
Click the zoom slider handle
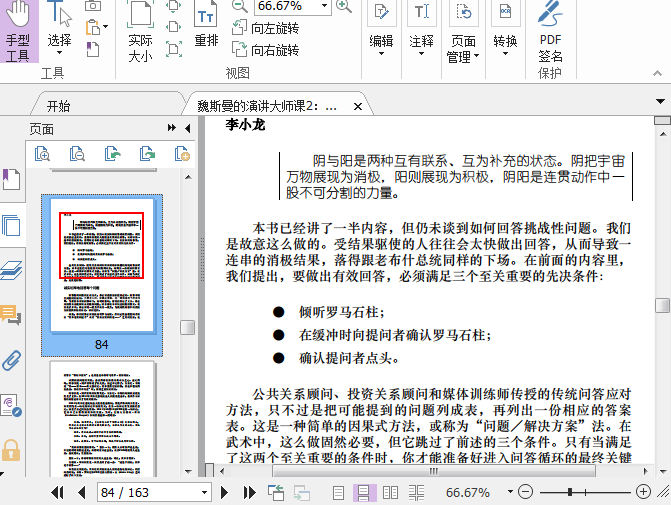click(x=570, y=492)
